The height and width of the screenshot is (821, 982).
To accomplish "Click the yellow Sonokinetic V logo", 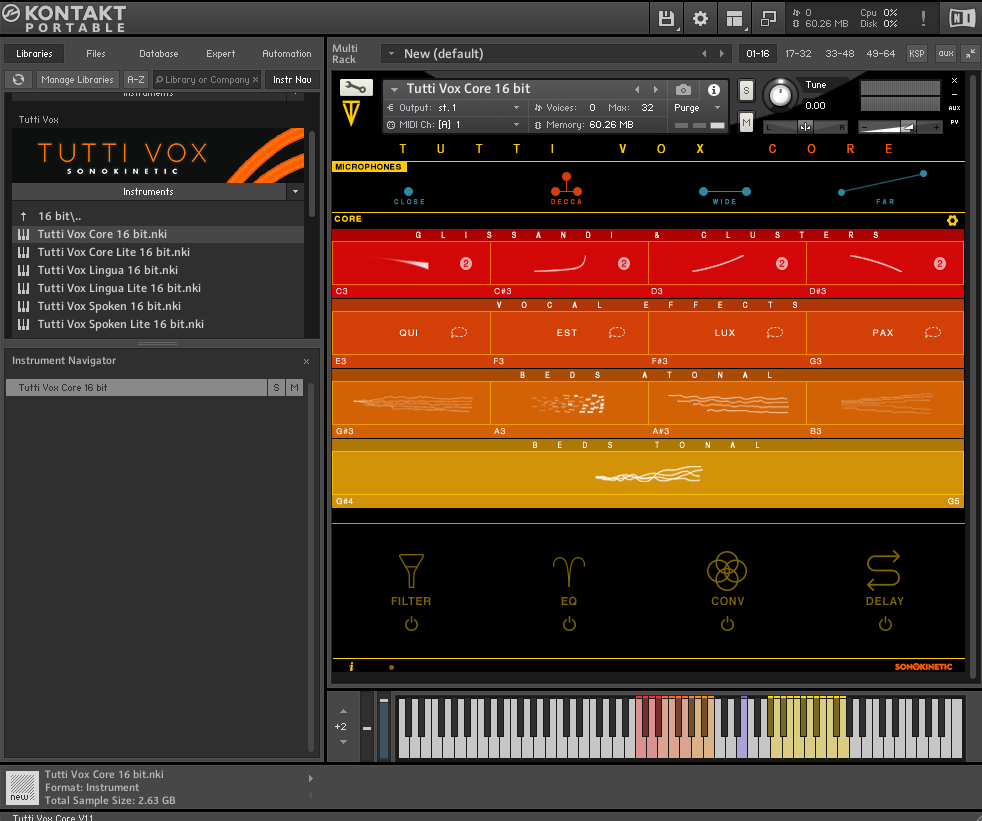I will pos(351,114).
